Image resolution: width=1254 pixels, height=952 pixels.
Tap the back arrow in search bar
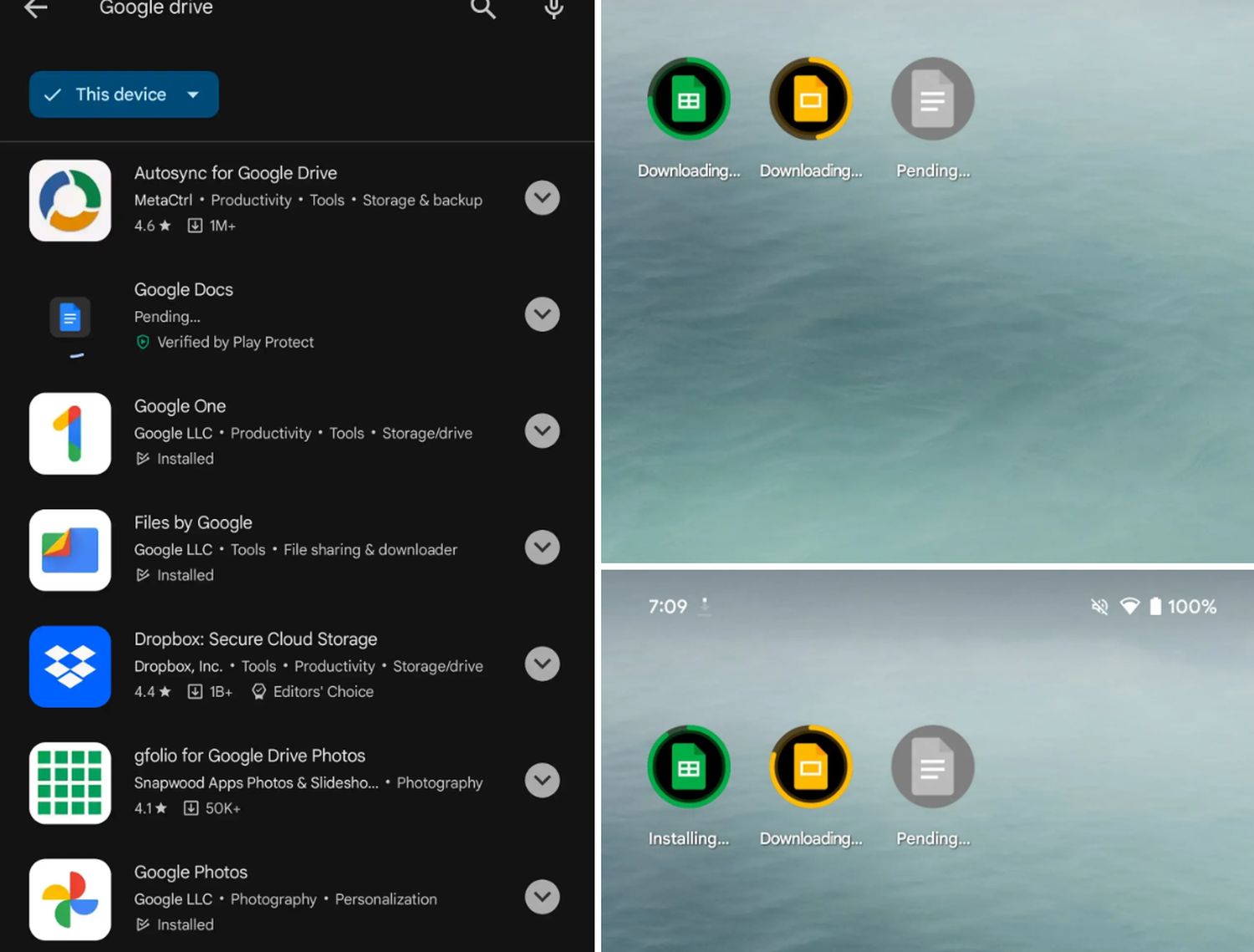36,9
